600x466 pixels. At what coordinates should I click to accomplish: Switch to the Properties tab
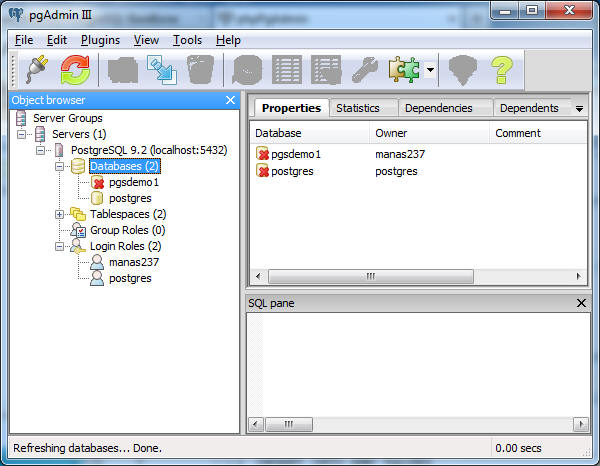pos(291,108)
